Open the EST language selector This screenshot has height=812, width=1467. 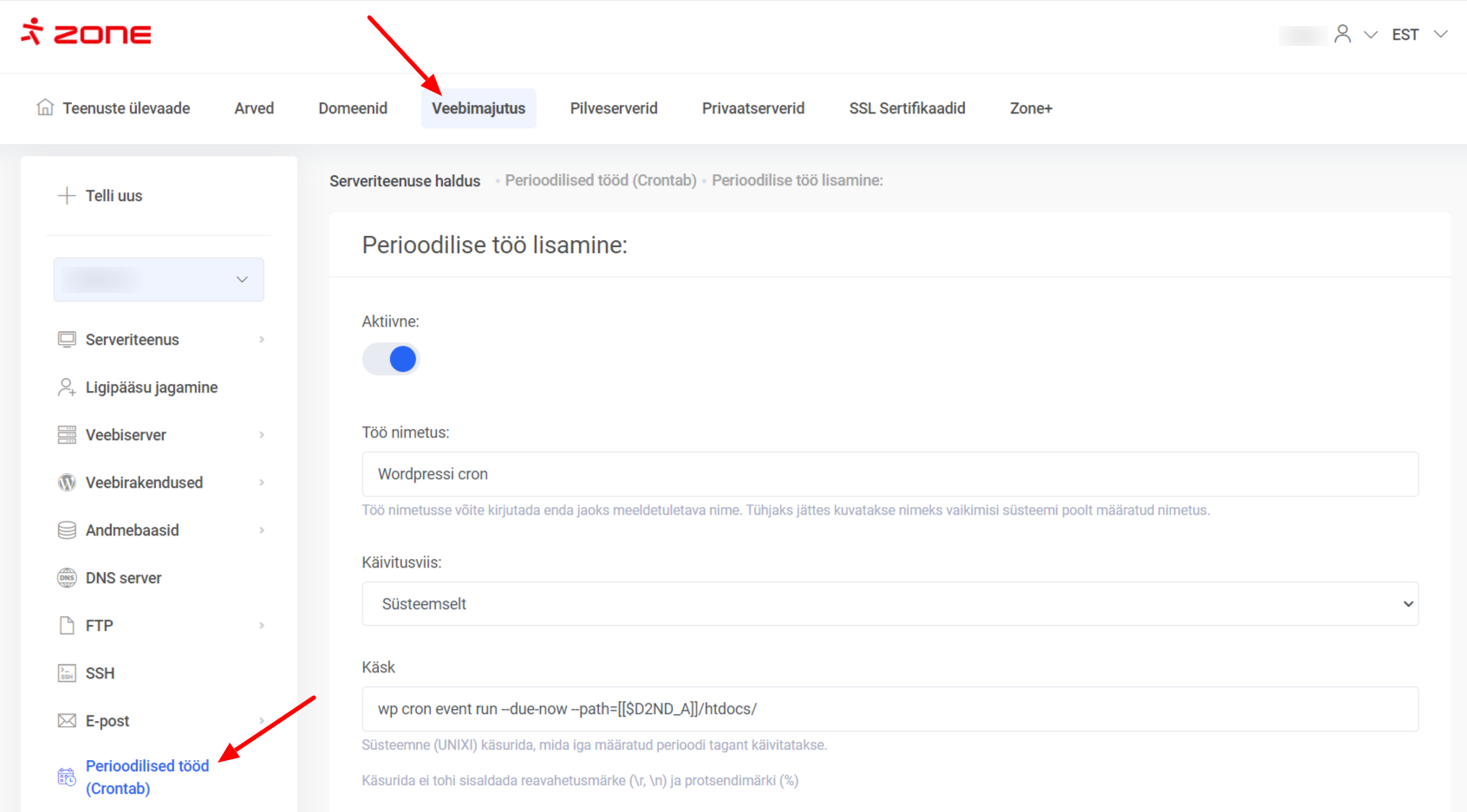click(1419, 35)
